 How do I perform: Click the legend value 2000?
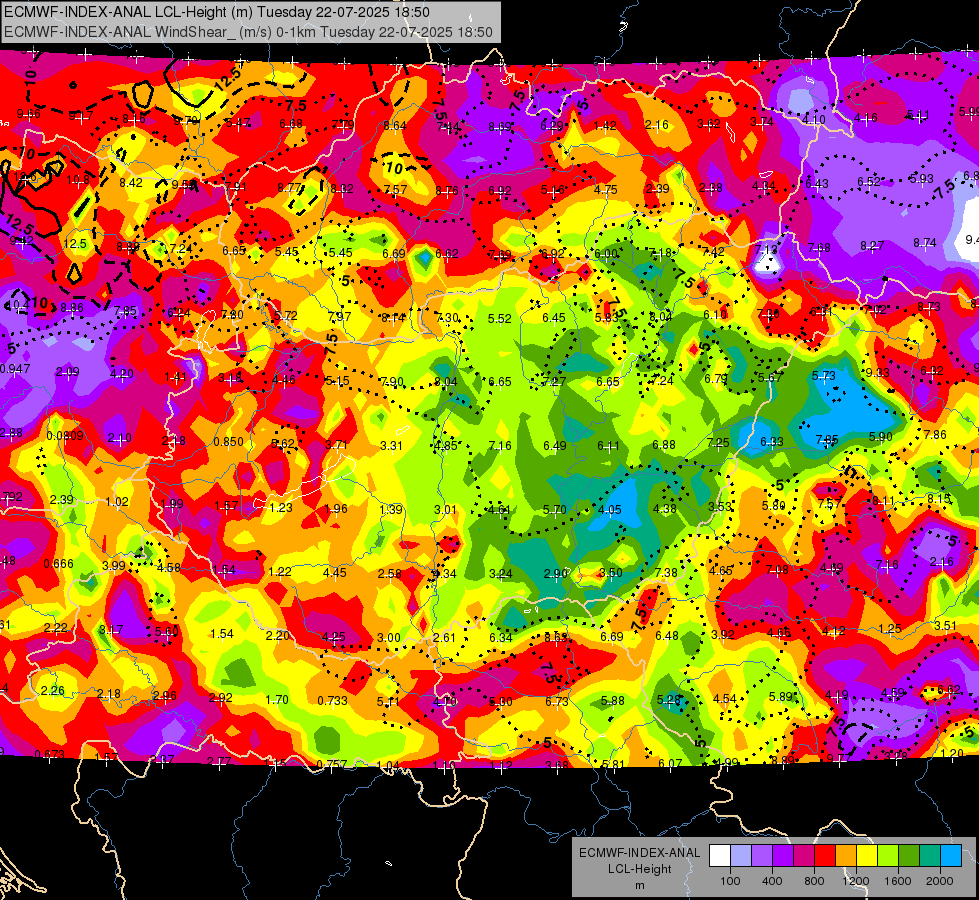click(x=940, y=881)
